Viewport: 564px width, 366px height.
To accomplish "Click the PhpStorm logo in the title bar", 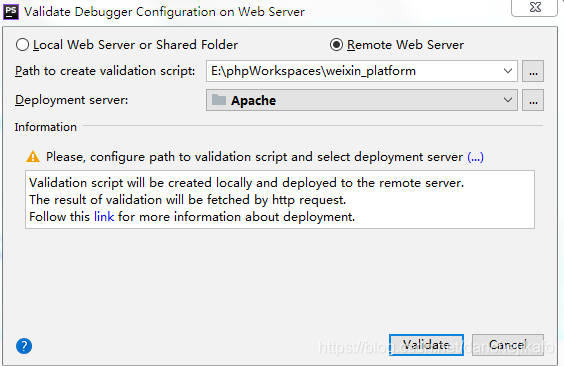I will pyautogui.click(x=11, y=12).
